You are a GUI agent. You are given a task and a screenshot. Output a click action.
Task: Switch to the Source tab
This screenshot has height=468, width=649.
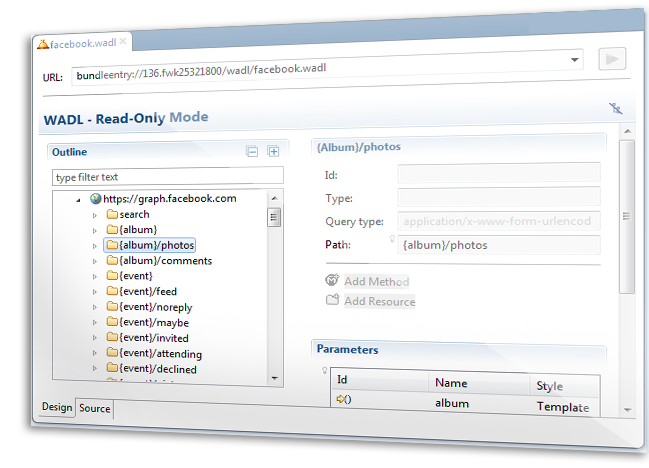(x=95, y=408)
